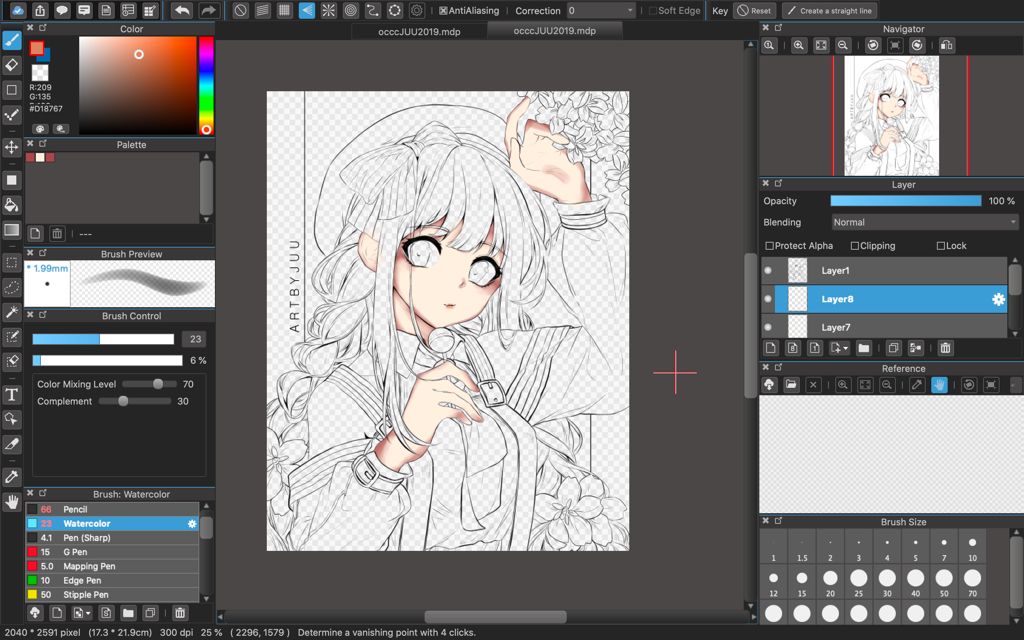This screenshot has width=1024, height=640.
Task: Create a new layer folder
Action: [863, 348]
